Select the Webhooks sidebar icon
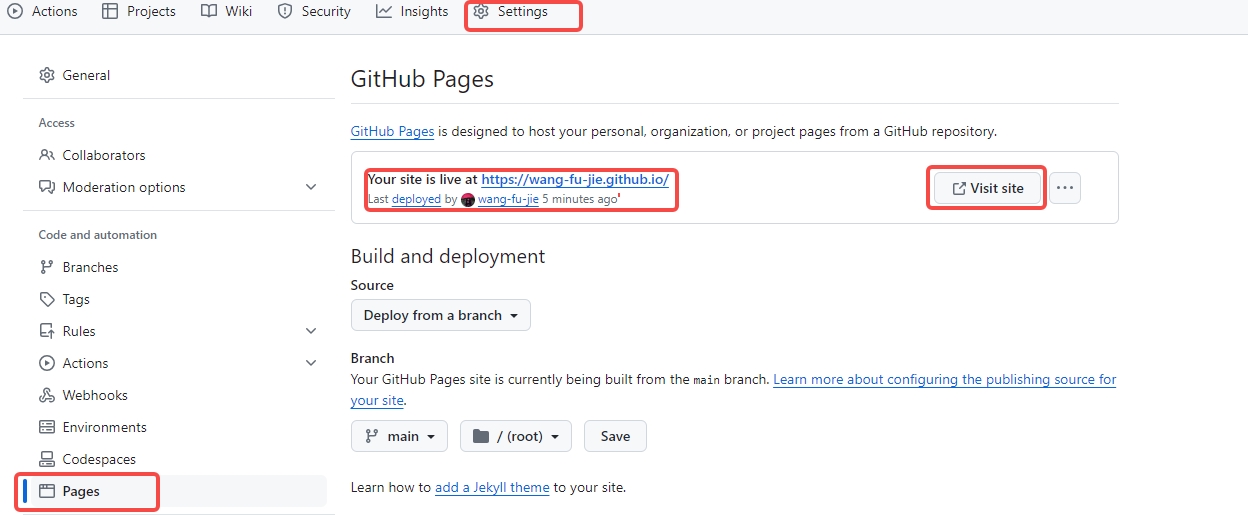Viewport: 1248px width, 515px height. click(x=46, y=395)
